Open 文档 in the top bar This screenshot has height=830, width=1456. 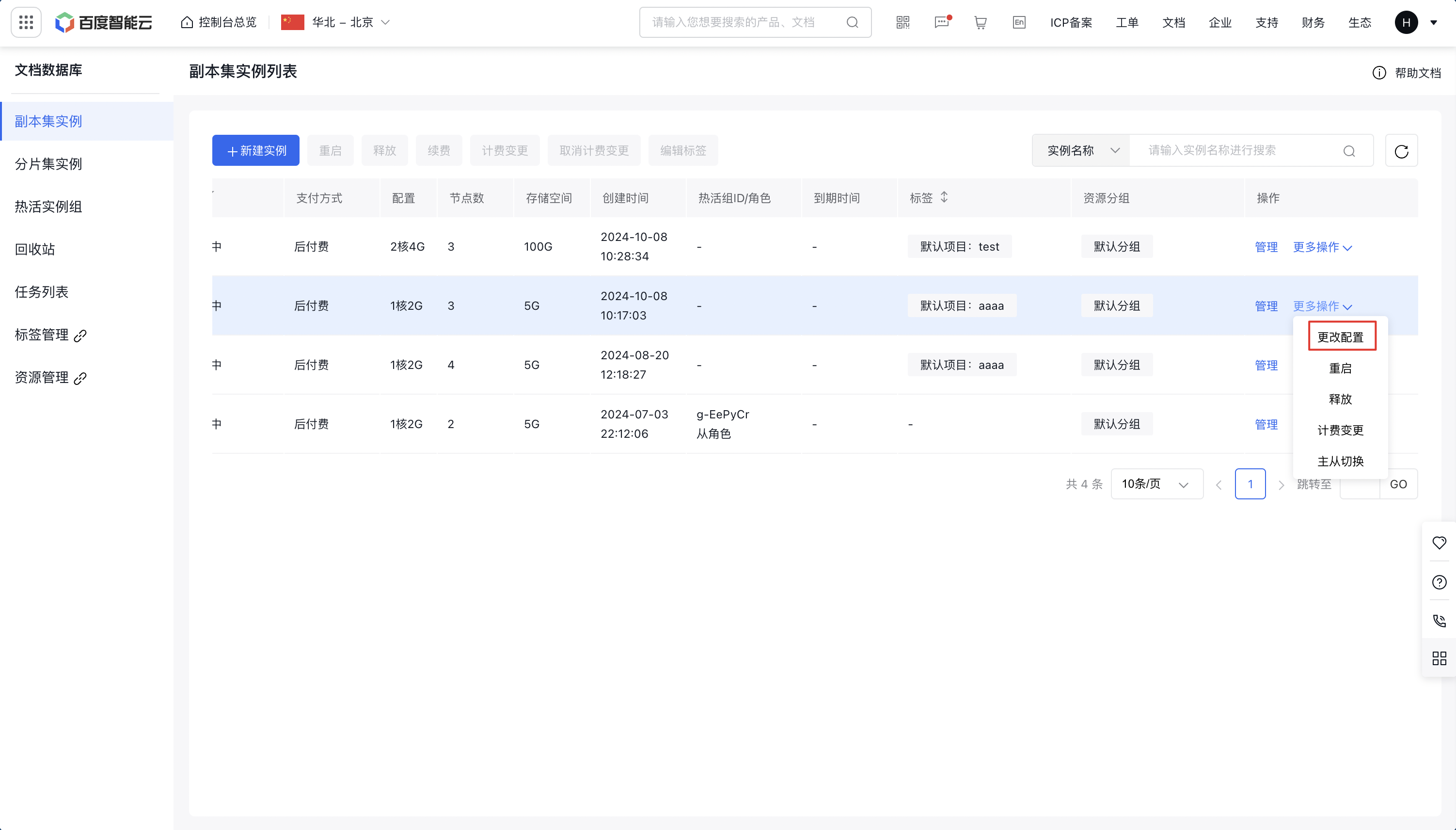(x=1174, y=23)
